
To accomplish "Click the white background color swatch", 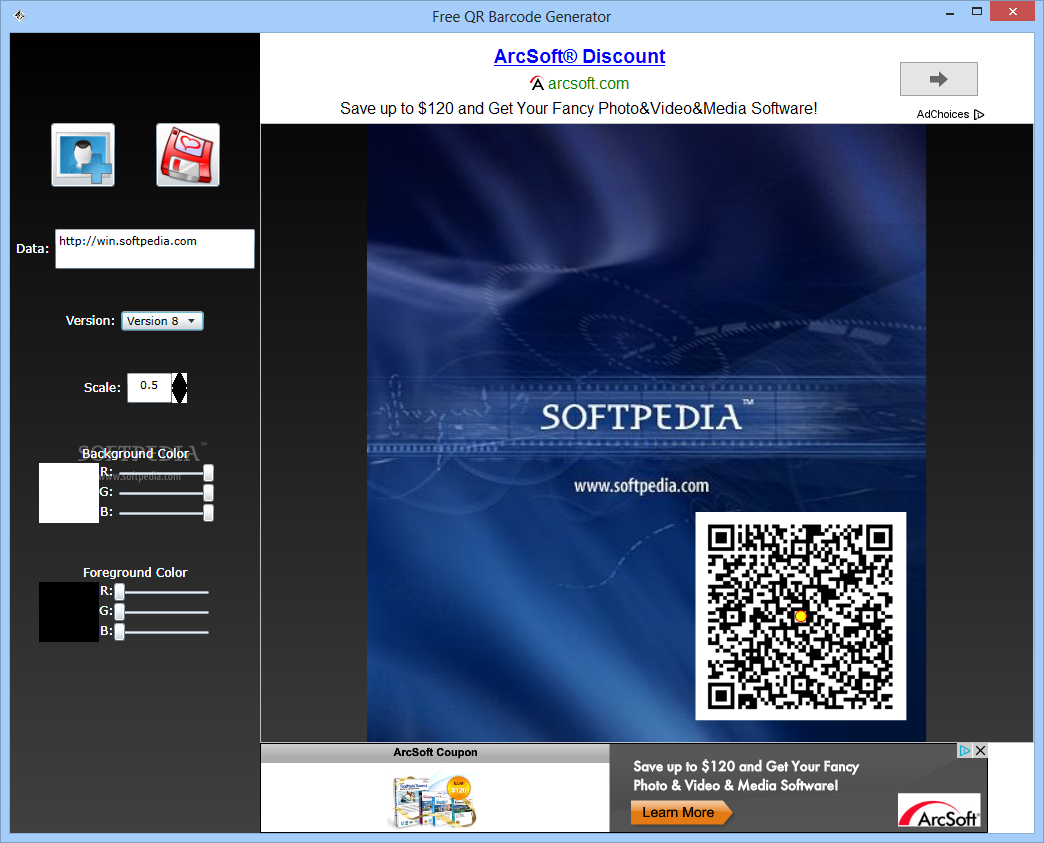I will pyautogui.click(x=69, y=493).
